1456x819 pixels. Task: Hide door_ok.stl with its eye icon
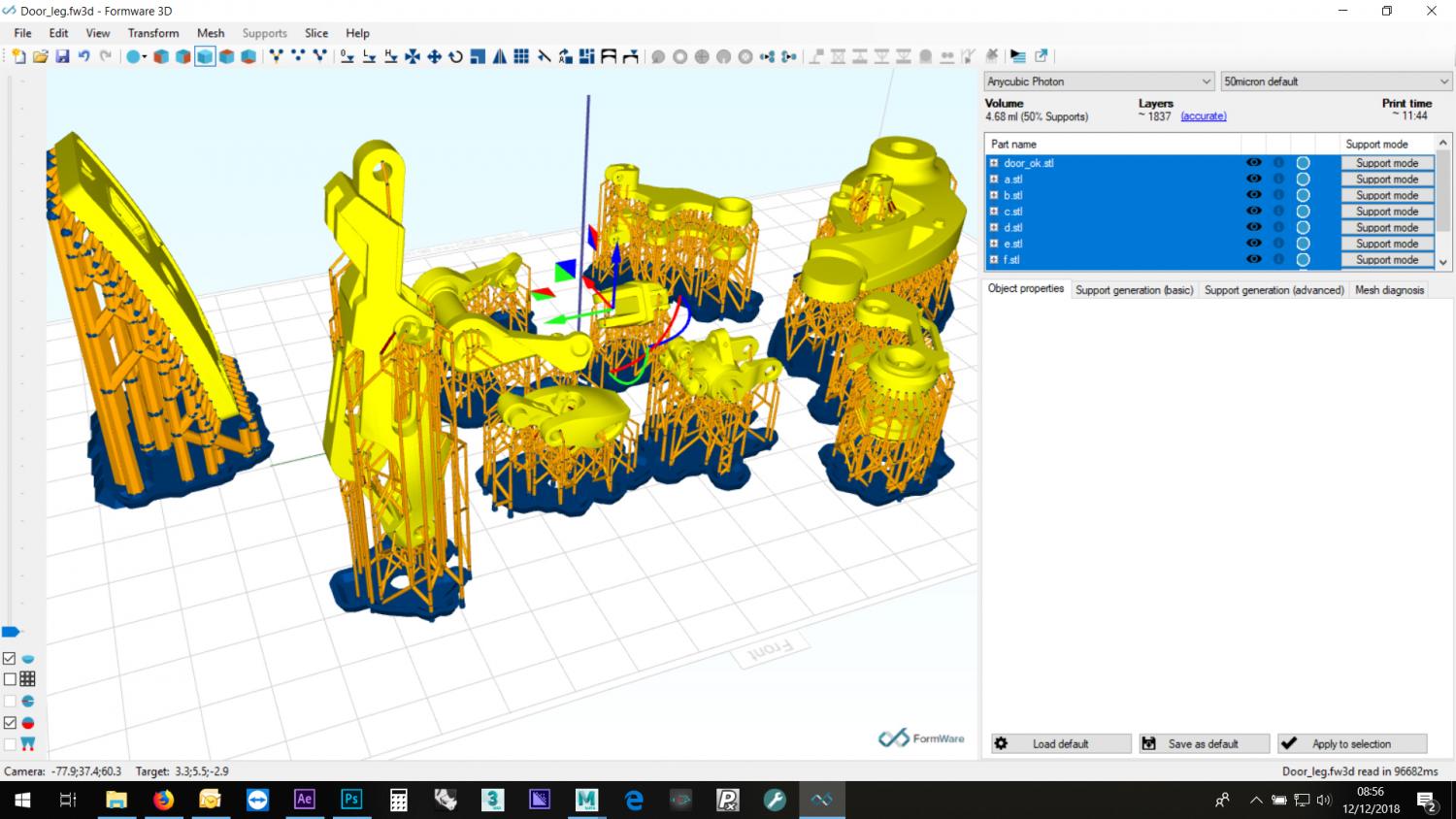coord(1253,163)
